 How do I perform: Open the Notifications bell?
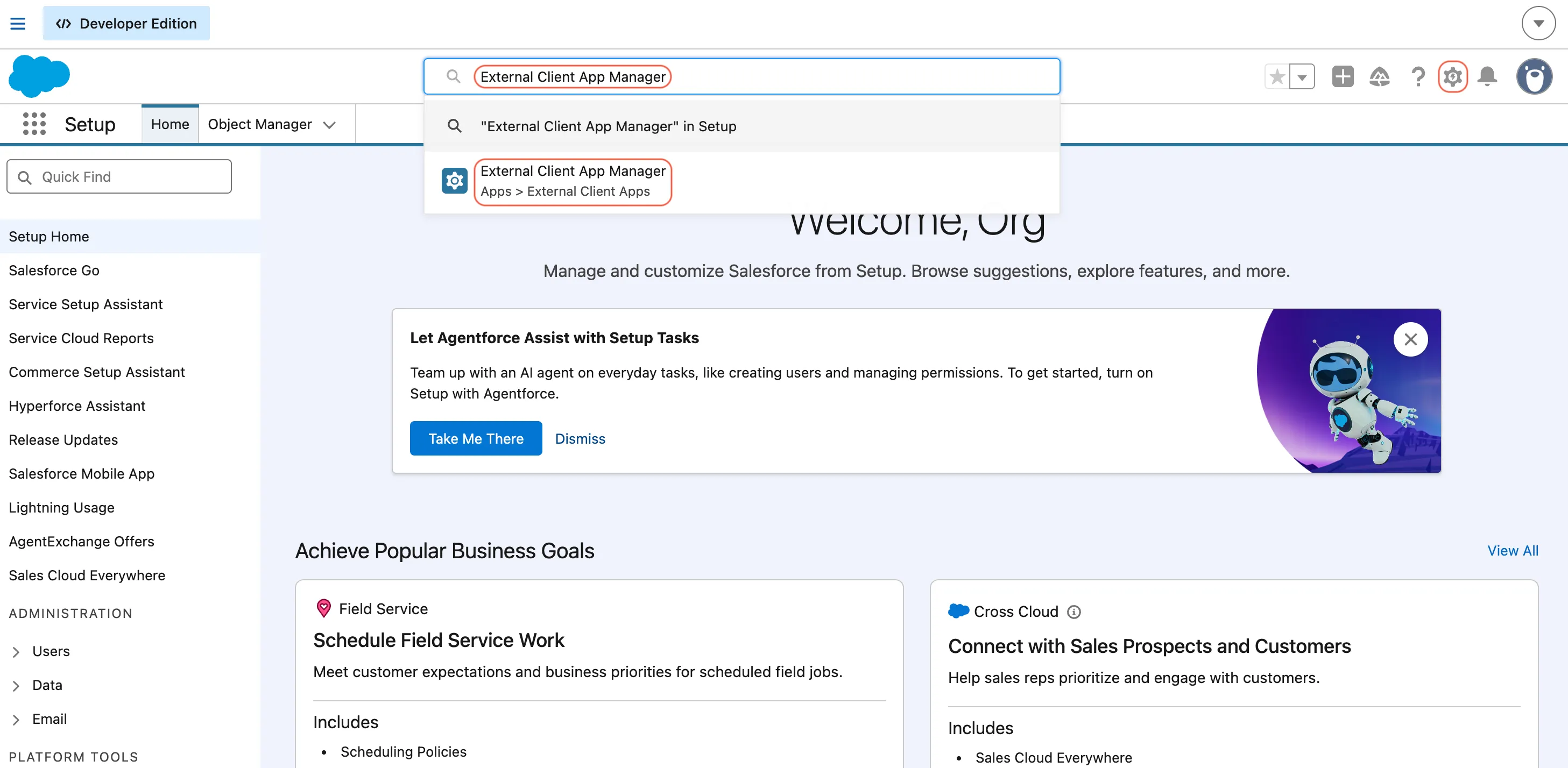tap(1487, 77)
